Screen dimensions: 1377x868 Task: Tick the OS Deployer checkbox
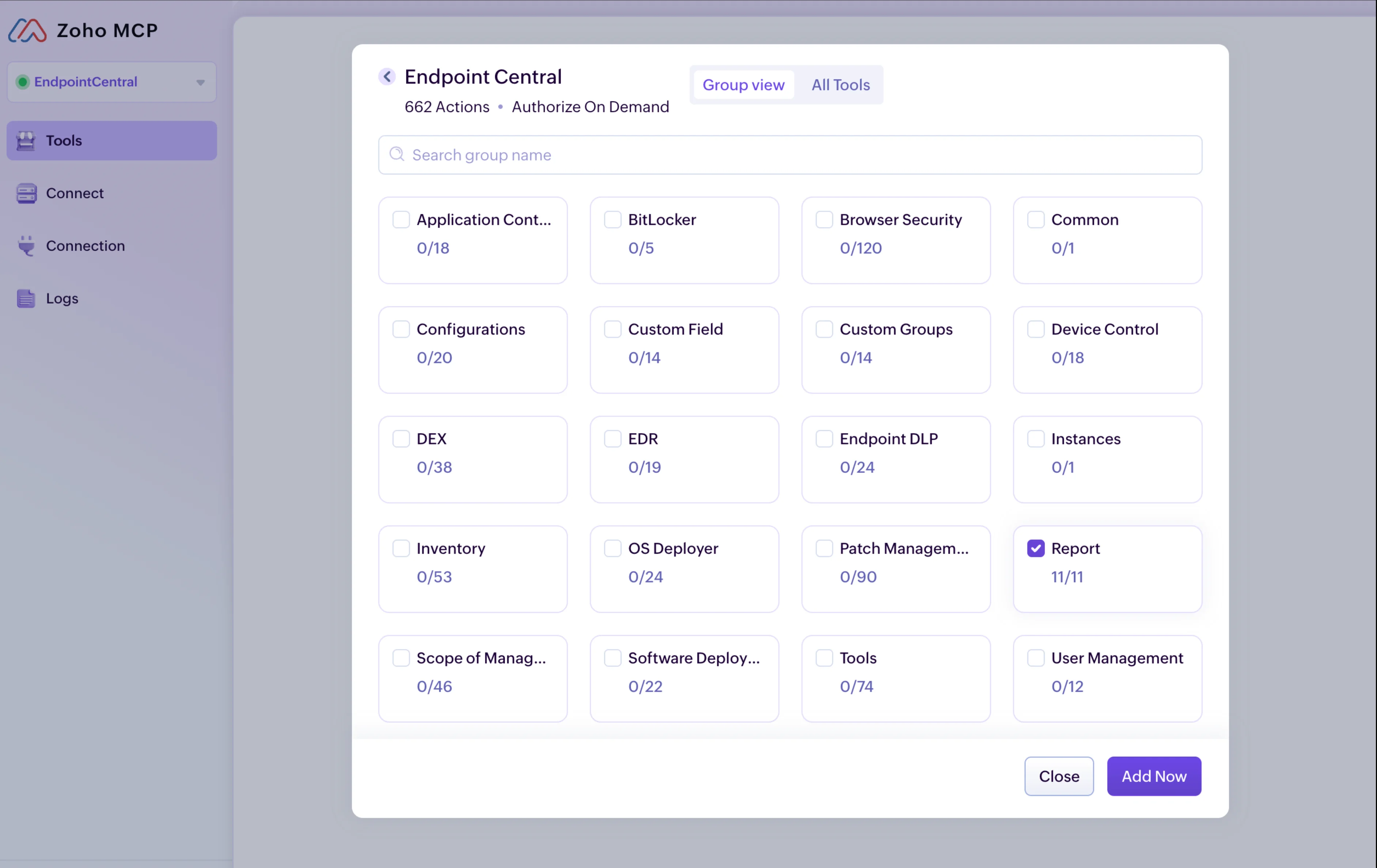click(x=612, y=548)
